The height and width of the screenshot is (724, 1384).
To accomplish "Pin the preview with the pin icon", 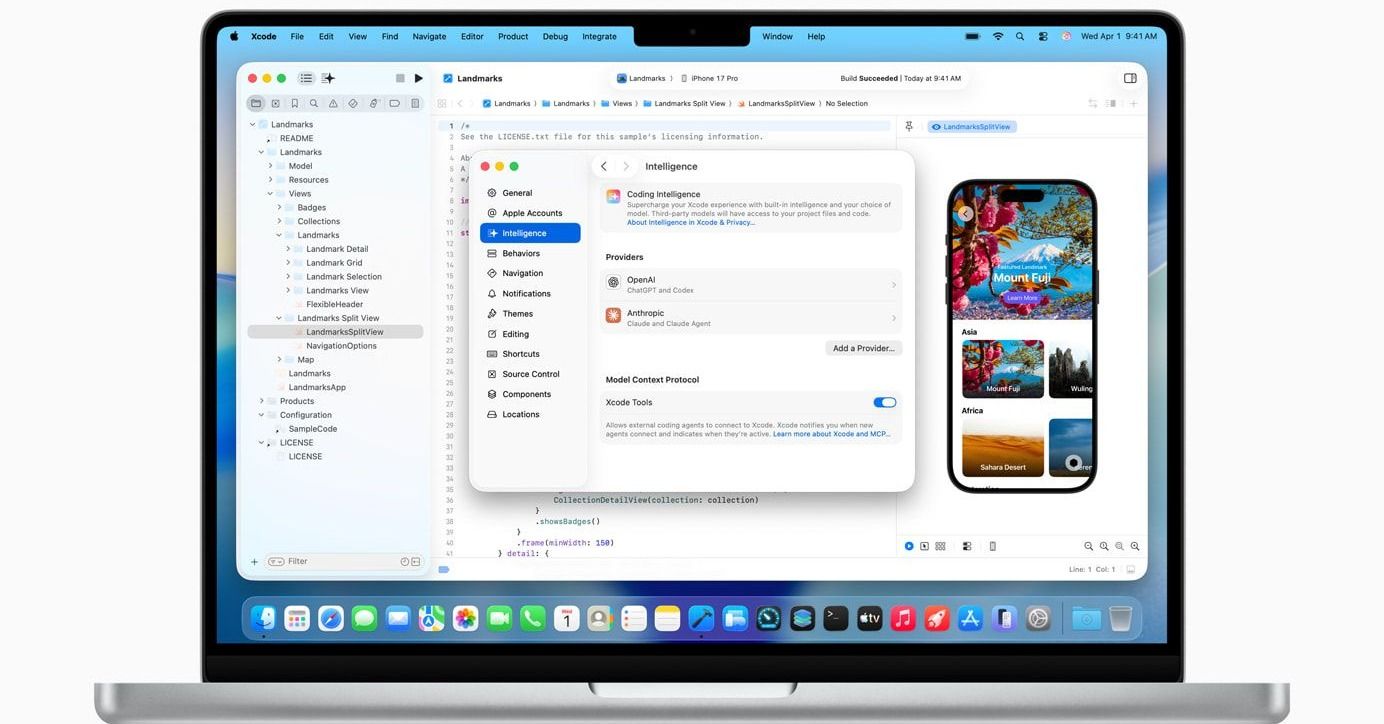I will click(909, 127).
